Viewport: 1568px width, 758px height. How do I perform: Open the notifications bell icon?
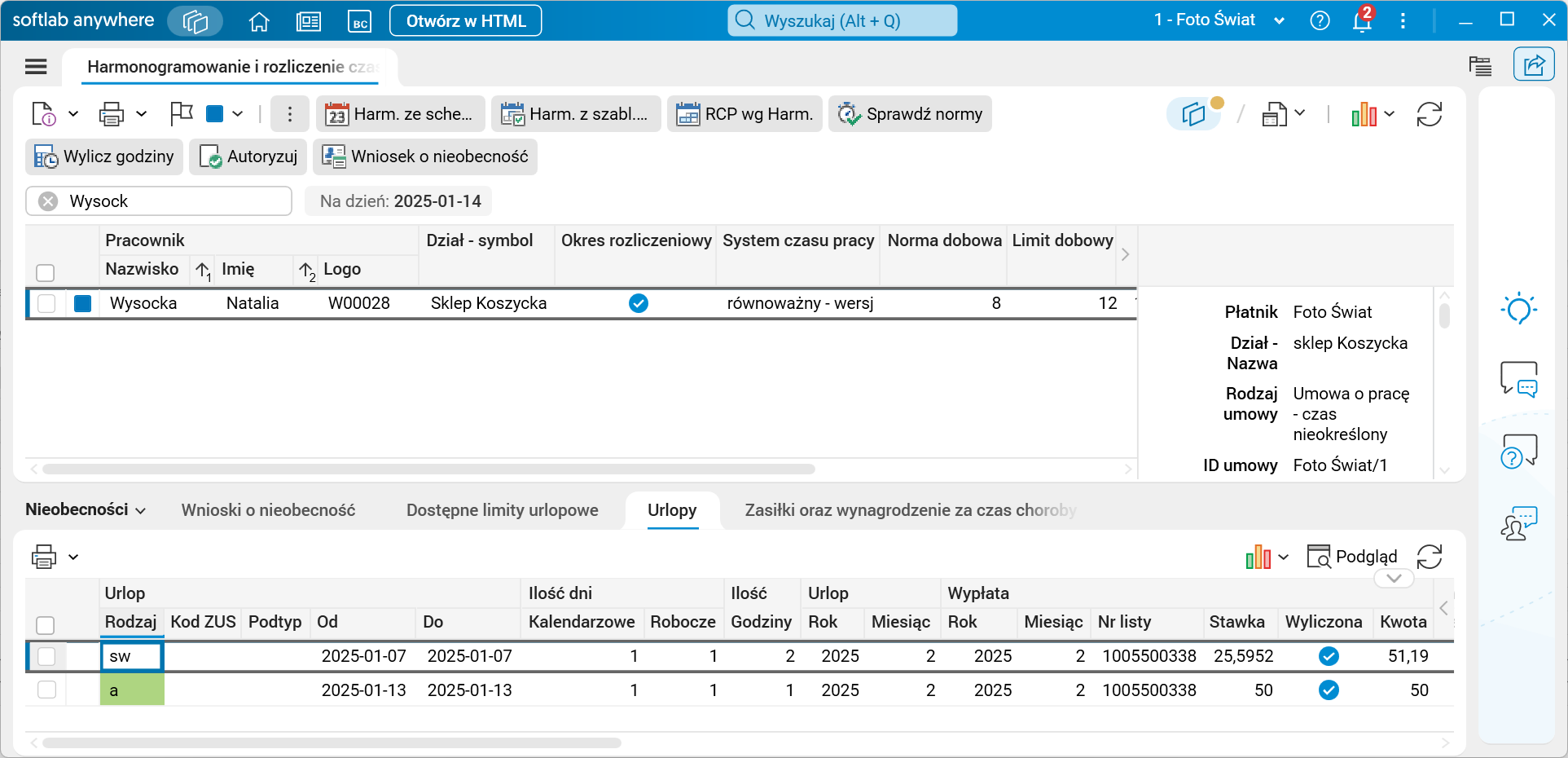pos(1361,21)
